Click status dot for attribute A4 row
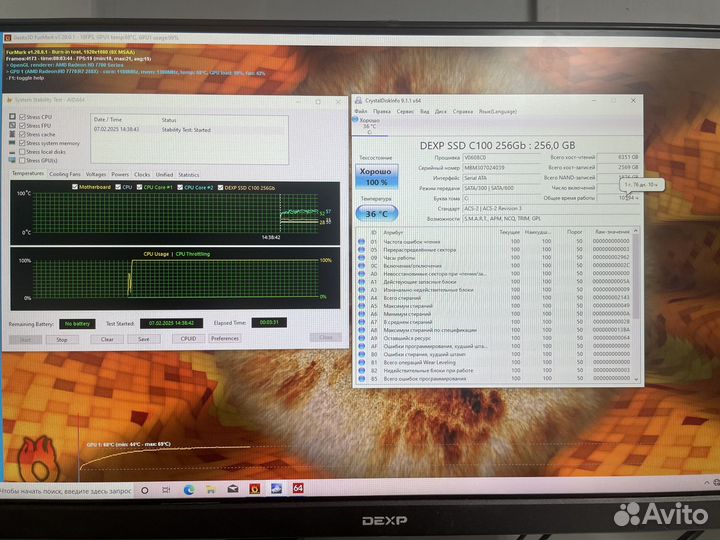 click(361, 298)
